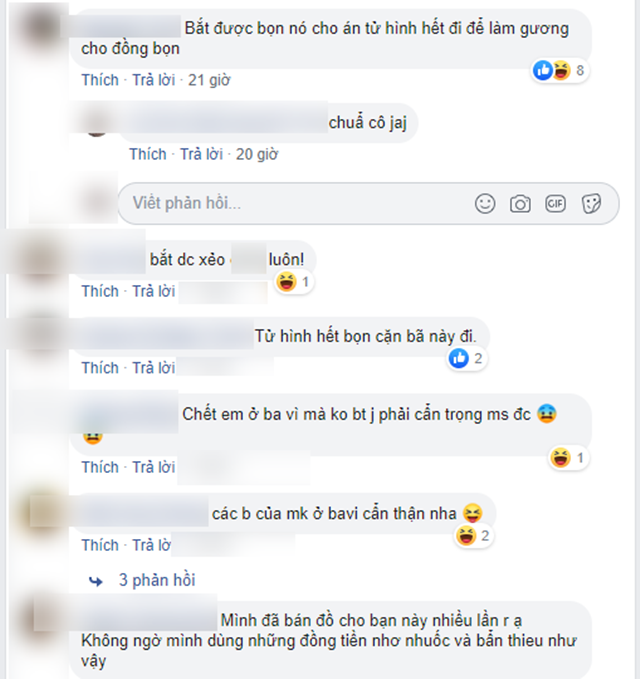Reply to the 'chuẩ cô jaj' comment
The width and height of the screenshot is (640, 679).
click(201, 154)
